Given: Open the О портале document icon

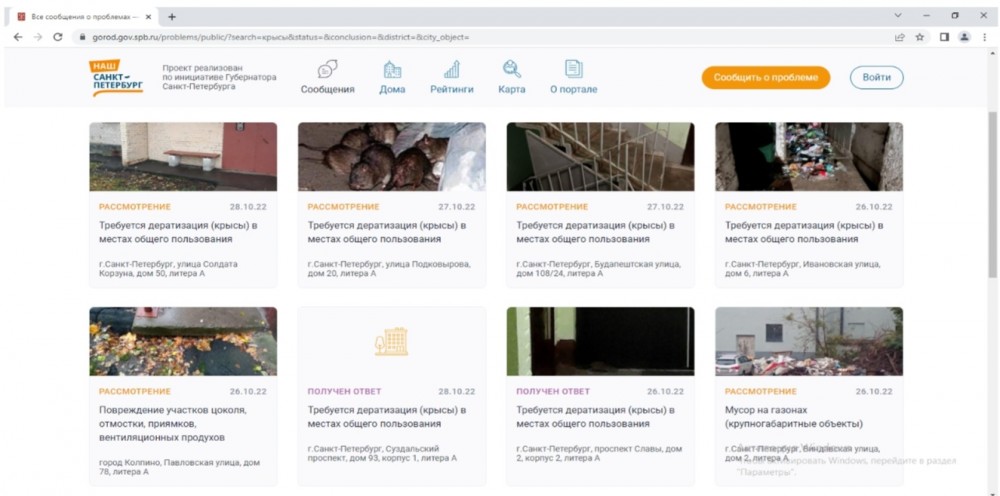Looking at the screenshot, I should 573,69.
